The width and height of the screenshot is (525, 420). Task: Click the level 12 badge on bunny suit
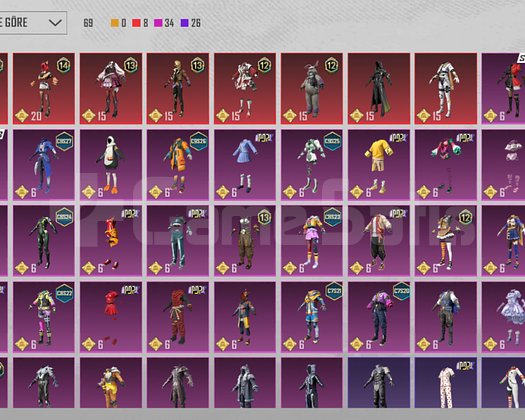click(x=331, y=66)
